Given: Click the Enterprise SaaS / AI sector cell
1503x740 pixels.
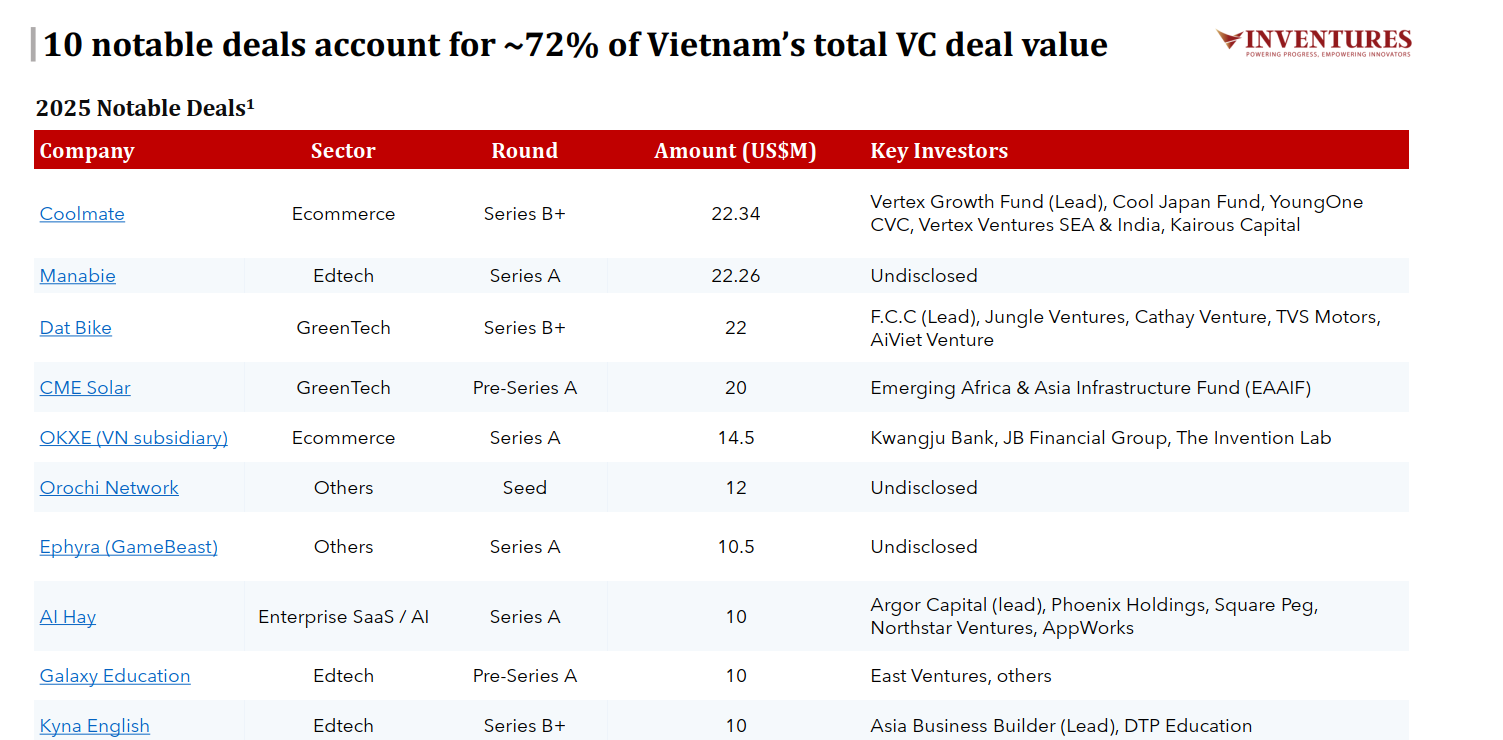Looking at the screenshot, I should click(x=343, y=617).
